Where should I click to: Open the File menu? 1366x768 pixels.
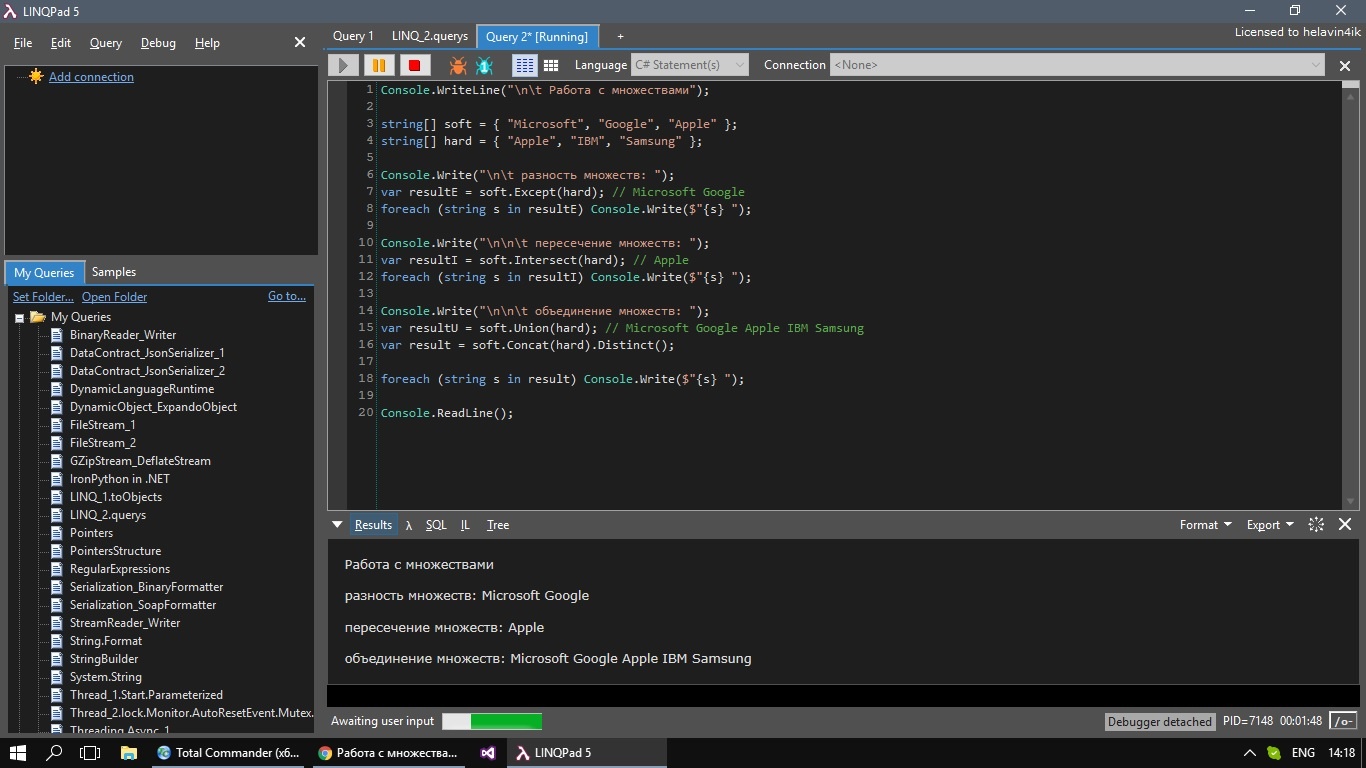click(23, 43)
